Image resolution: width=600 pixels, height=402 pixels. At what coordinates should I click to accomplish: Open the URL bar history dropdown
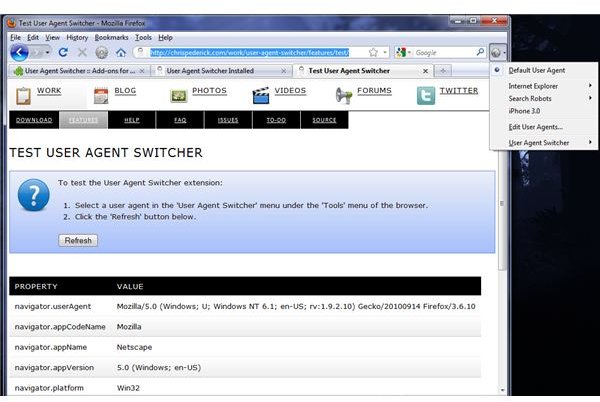pyautogui.click(x=385, y=52)
